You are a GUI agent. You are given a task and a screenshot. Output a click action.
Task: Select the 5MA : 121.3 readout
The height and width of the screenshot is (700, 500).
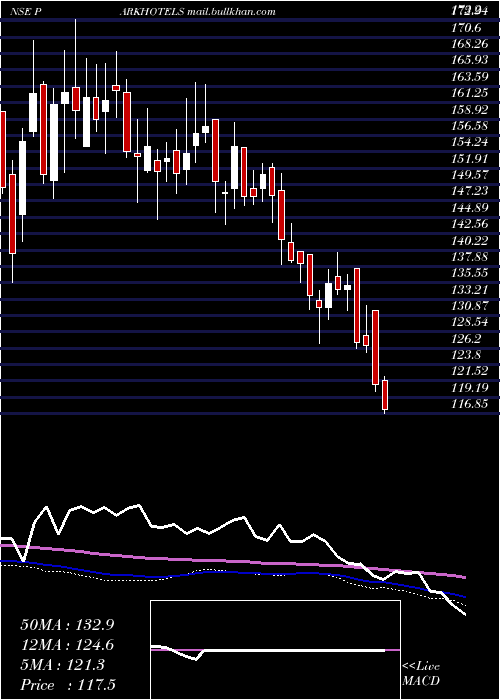tap(62, 665)
